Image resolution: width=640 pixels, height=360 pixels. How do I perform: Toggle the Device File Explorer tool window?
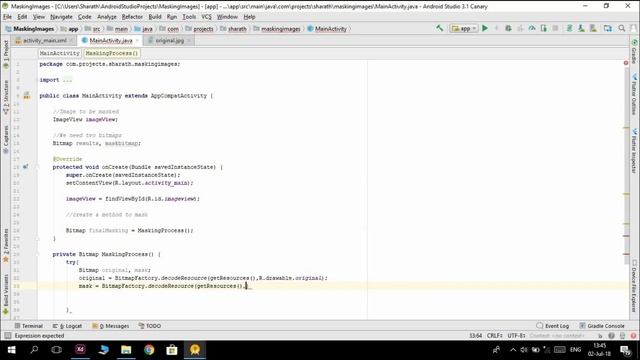pos(634,286)
